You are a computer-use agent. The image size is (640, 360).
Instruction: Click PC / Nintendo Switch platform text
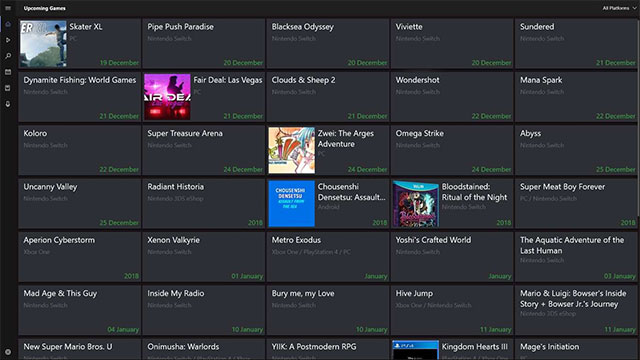(548, 199)
